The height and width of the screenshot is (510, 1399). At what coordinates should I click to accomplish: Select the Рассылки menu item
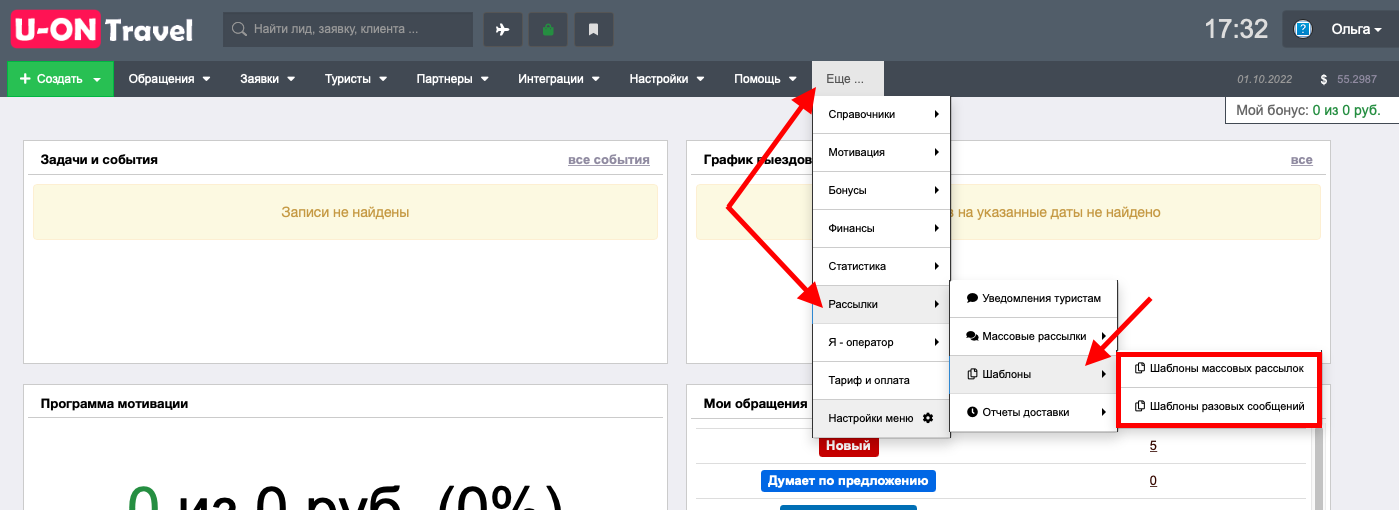coord(881,304)
